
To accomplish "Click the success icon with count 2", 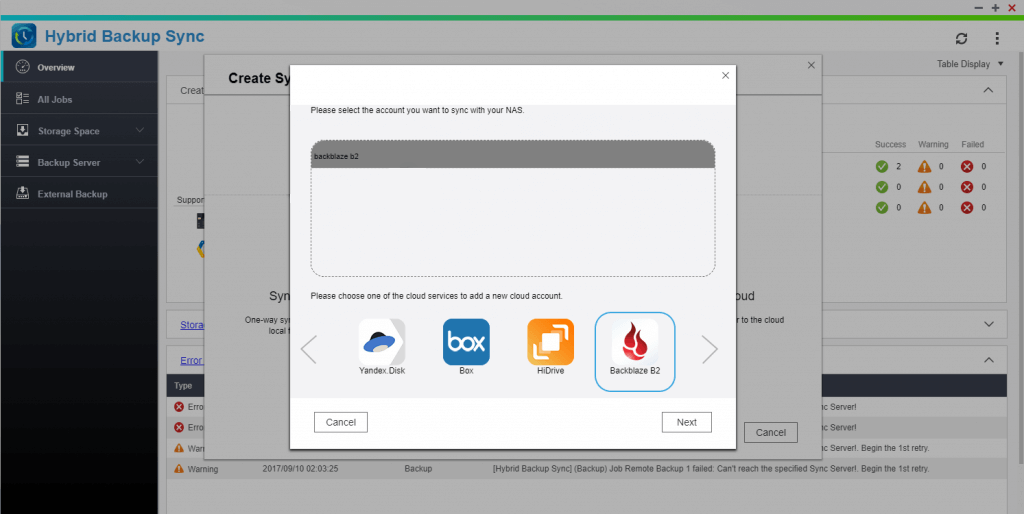I will tap(882, 167).
